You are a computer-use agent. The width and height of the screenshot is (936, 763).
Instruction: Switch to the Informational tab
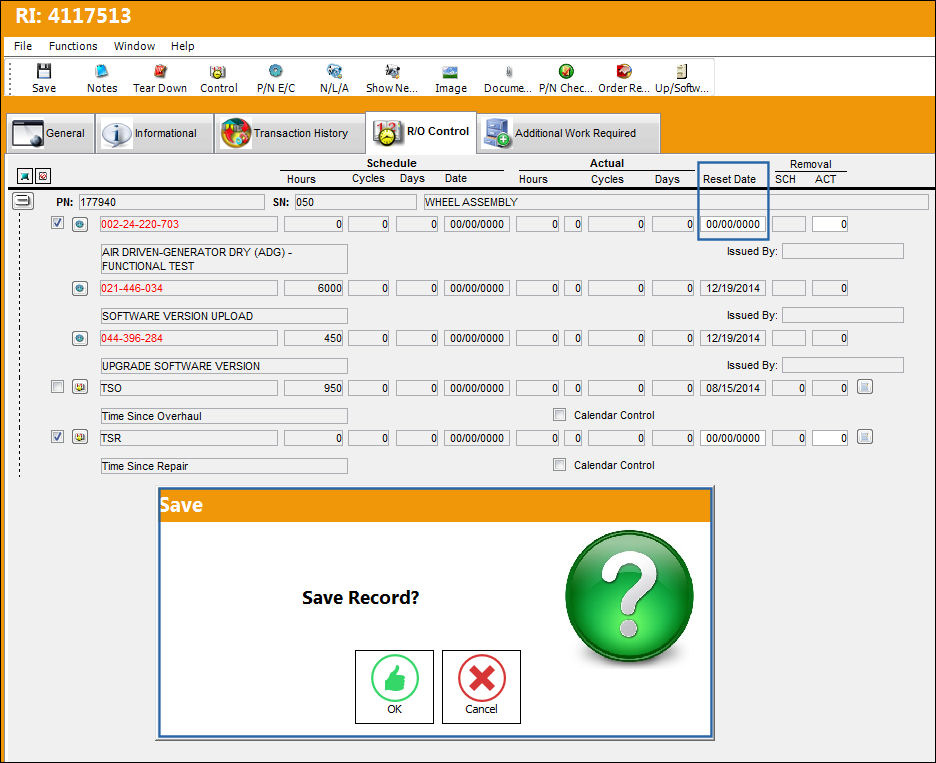click(155, 133)
